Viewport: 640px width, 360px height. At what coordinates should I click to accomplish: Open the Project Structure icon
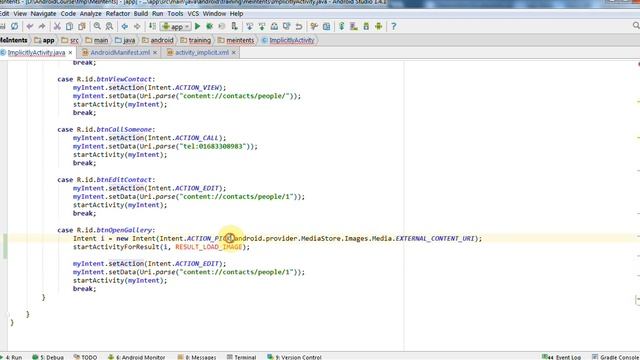(x=327, y=27)
